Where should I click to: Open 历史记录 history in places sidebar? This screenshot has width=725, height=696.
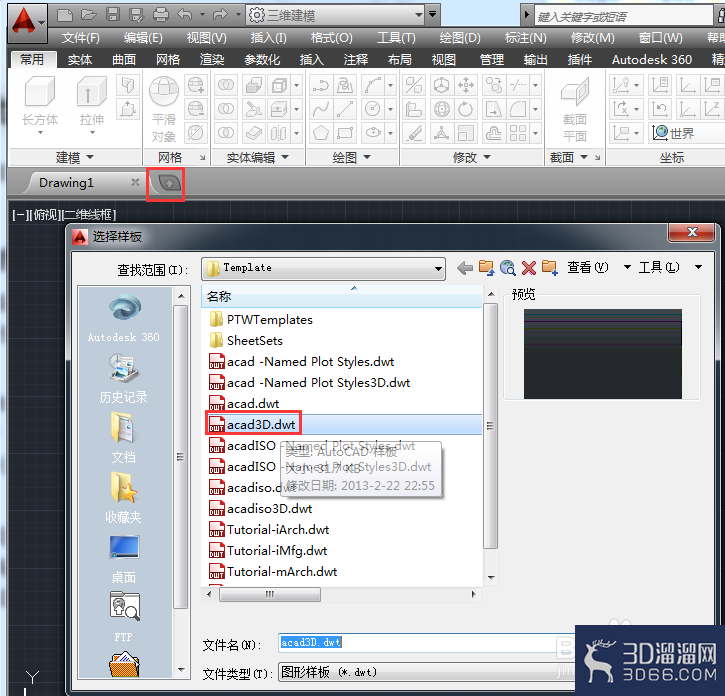point(124,378)
